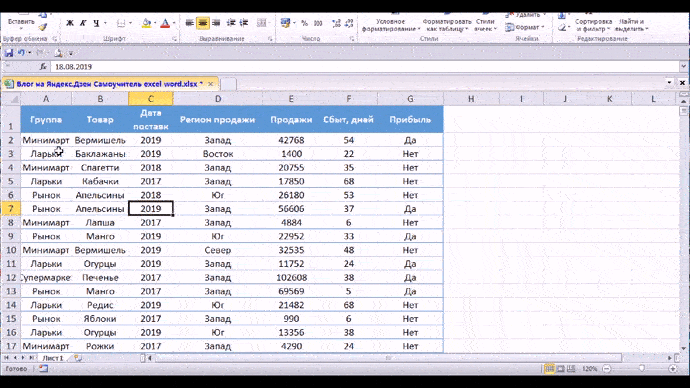Screen dimensions: 690x388
Task: Open font (Шрифт) dialog launcher
Action: click(175, 39)
